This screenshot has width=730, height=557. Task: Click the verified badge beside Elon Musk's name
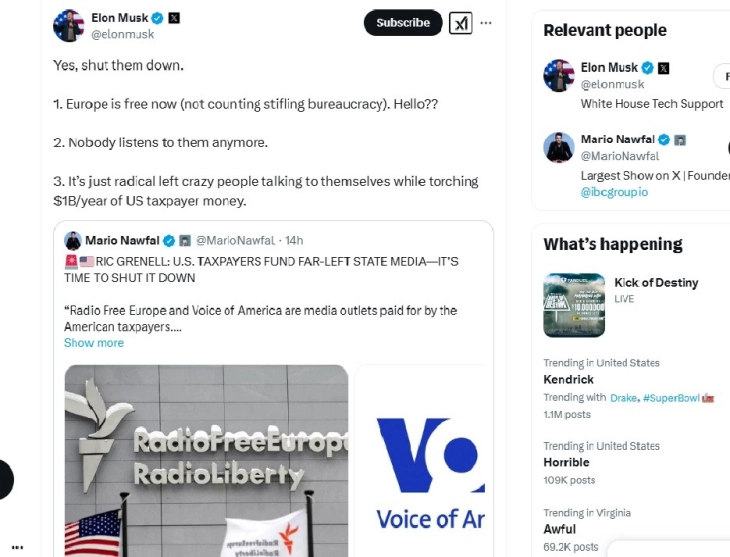click(157, 17)
